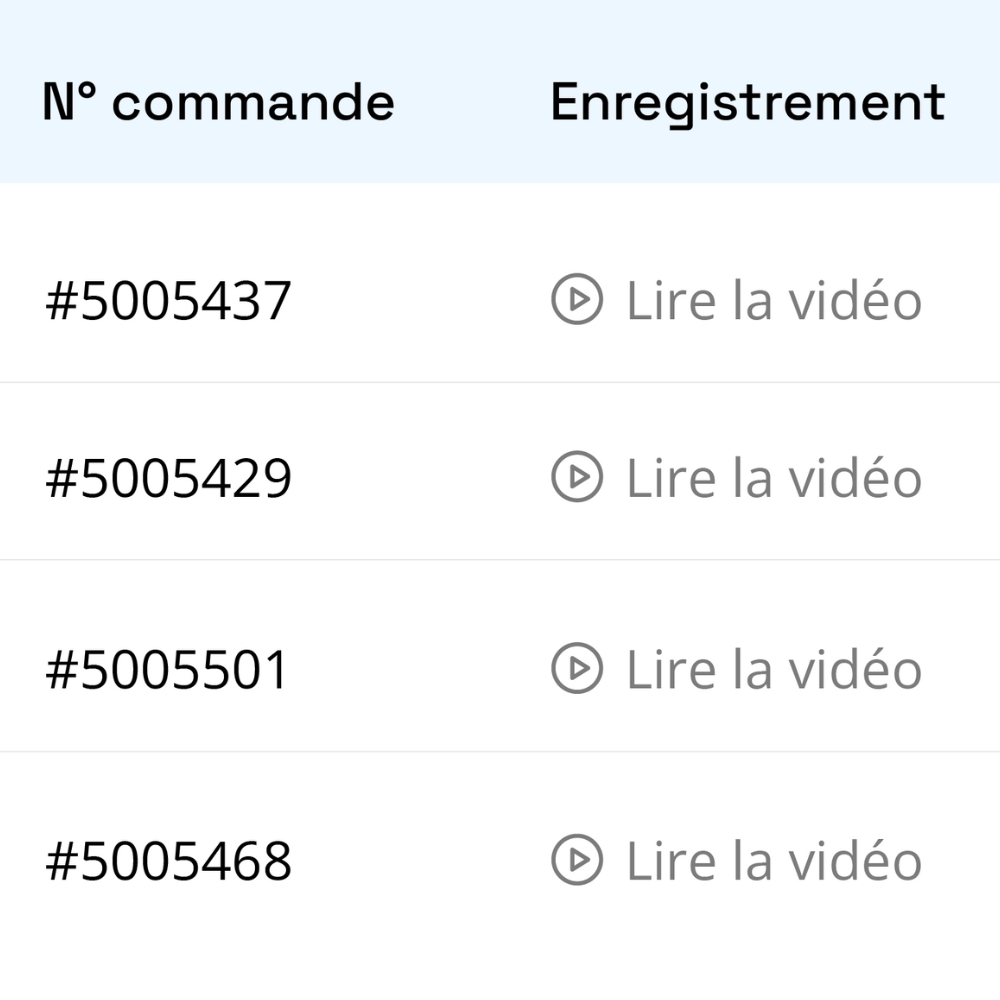The height and width of the screenshot is (1000, 1000).
Task: Sort by the N° commande column header
Action: (x=218, y=102)
